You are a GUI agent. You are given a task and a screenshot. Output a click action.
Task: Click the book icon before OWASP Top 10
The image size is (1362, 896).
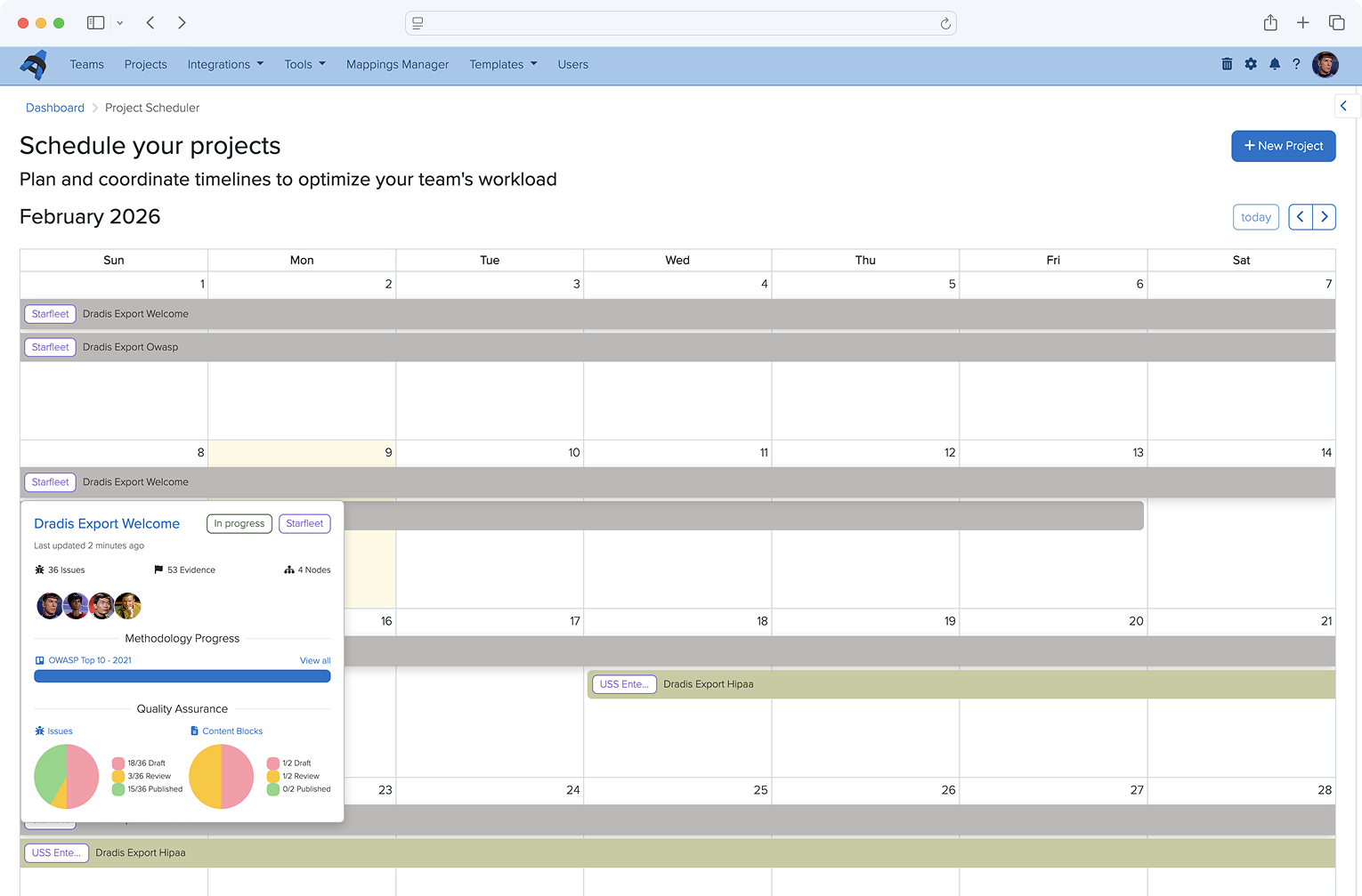pyautogui.click(x=39, y=659)
